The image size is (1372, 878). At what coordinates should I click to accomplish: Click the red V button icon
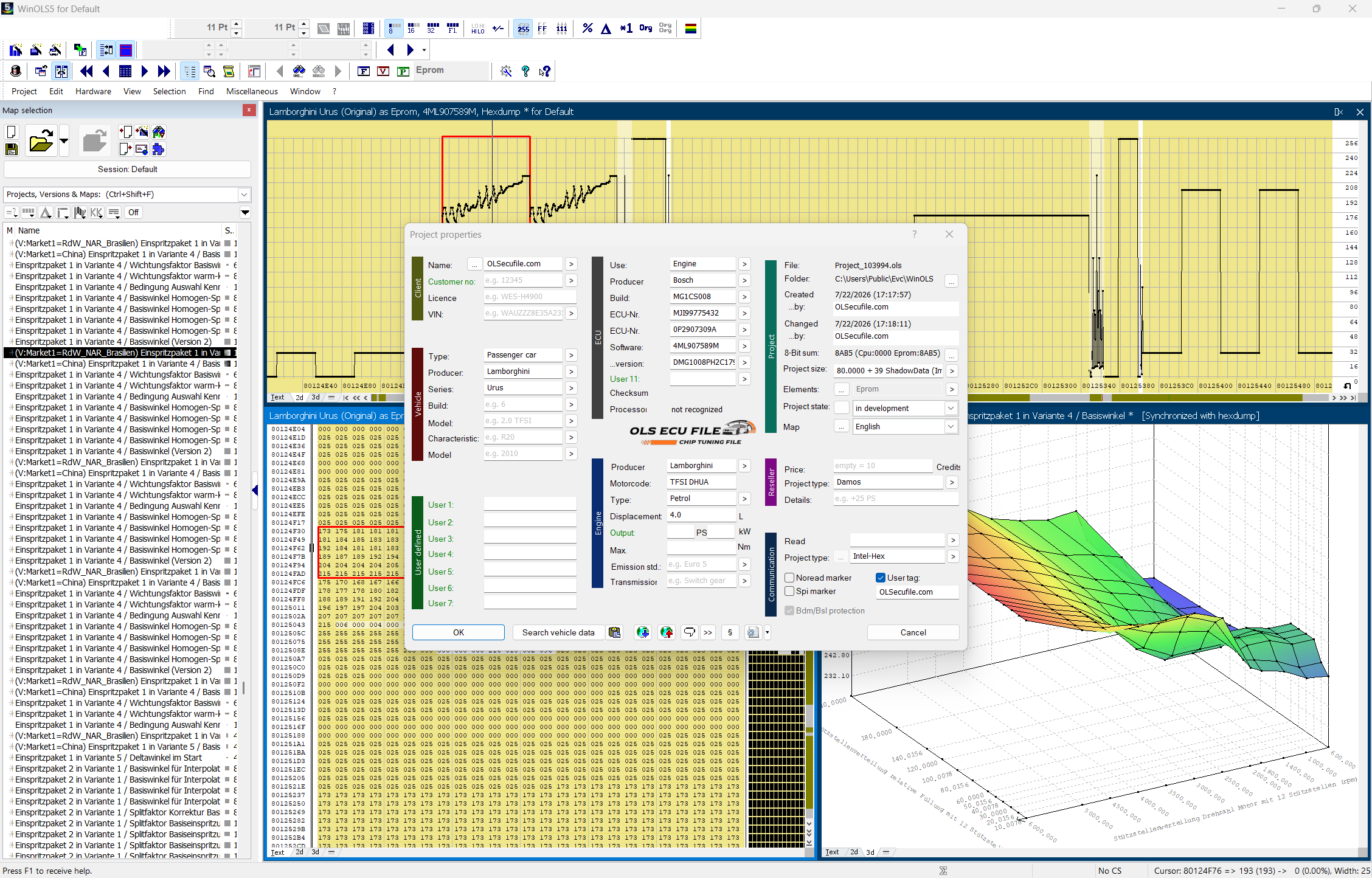[x=383, y=71]
